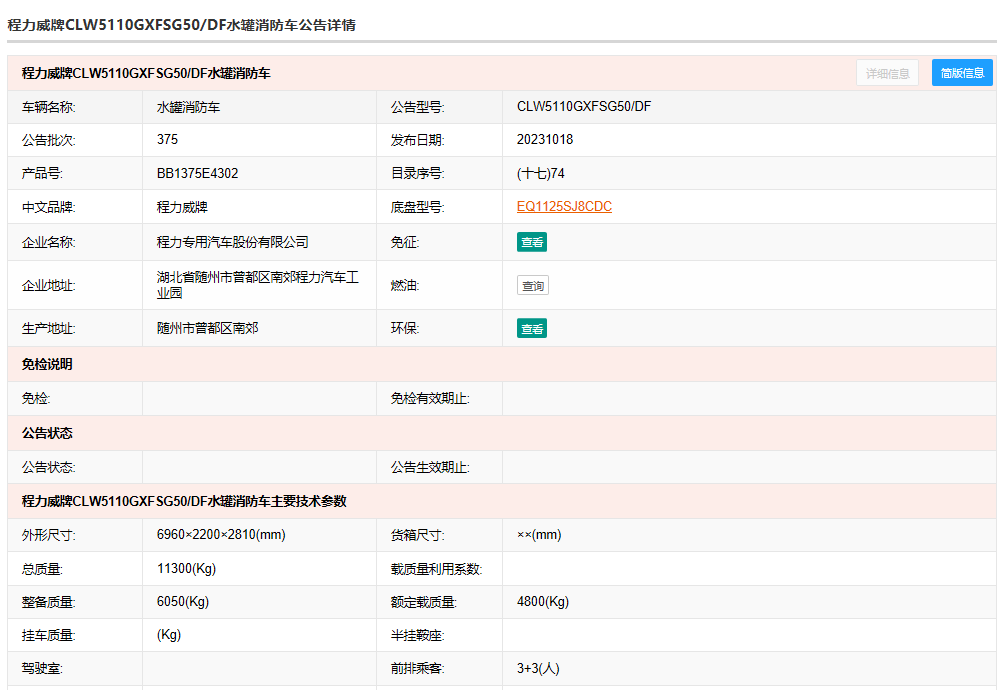The height and width of the screenshot is (690, 999).
Task: Click the catalog number (十七)74
Action: pyautogui.click(x=540, y=173)
